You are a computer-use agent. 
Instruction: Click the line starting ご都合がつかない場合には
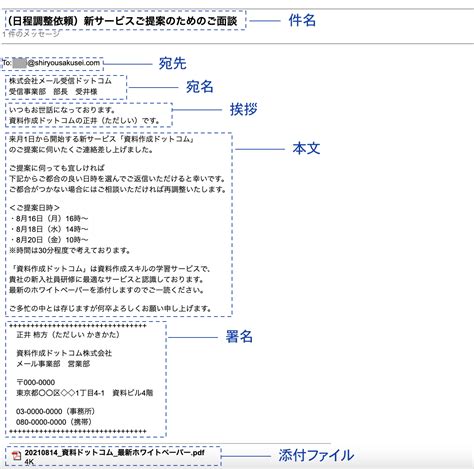(118, 189)
